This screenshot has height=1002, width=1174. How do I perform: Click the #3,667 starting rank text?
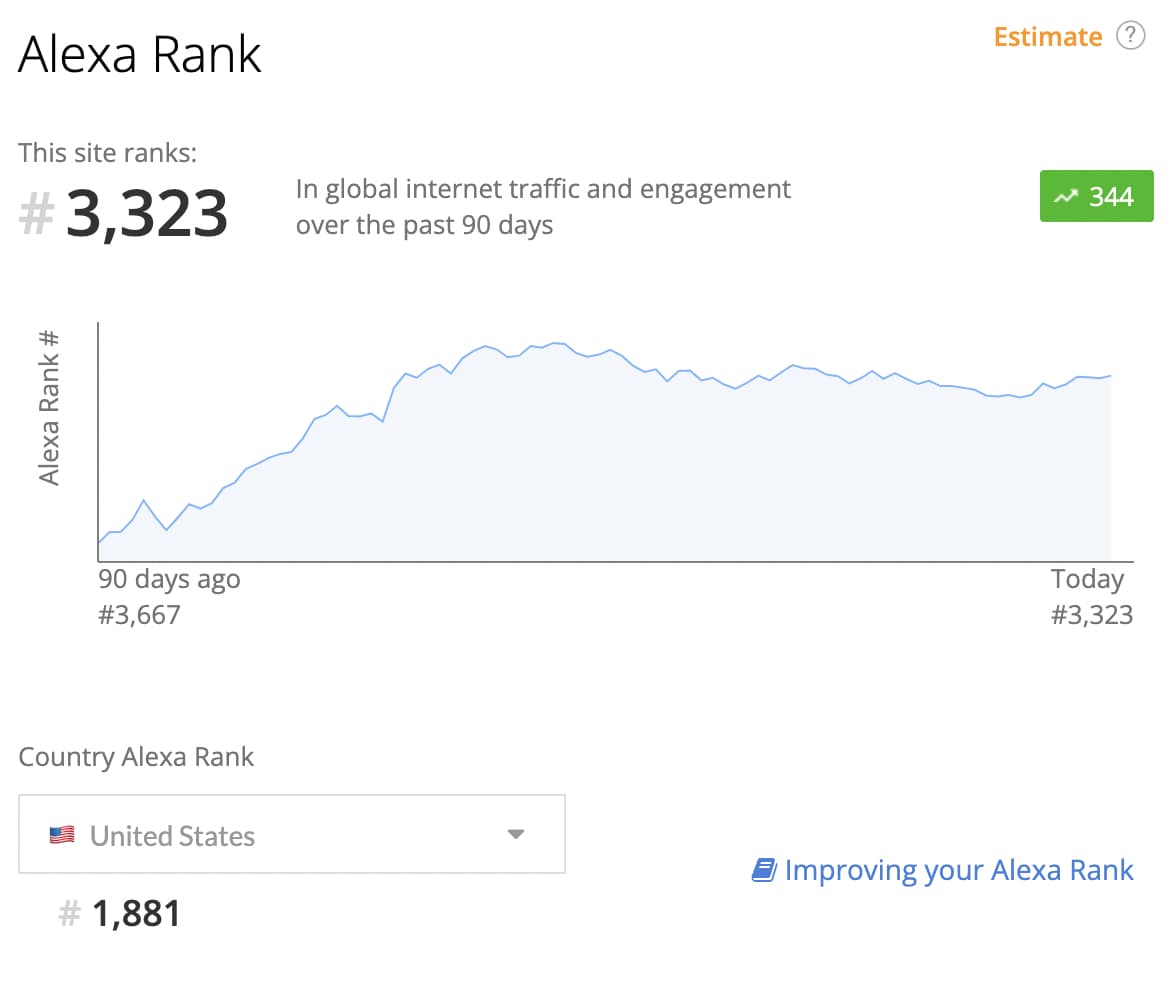[x=139, y=615]
